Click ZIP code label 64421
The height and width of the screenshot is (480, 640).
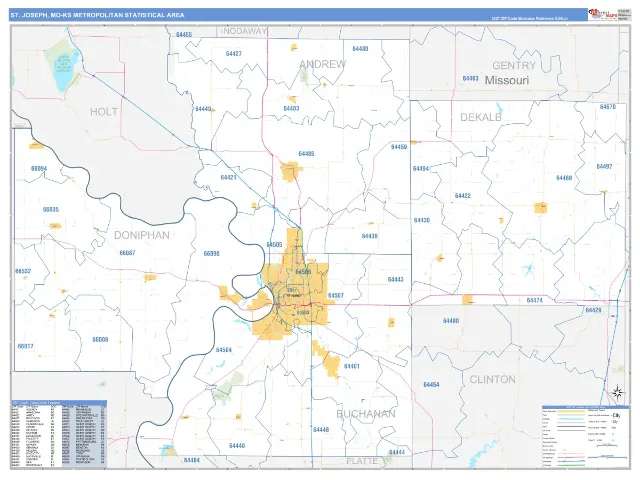click(x=229, y=178)
